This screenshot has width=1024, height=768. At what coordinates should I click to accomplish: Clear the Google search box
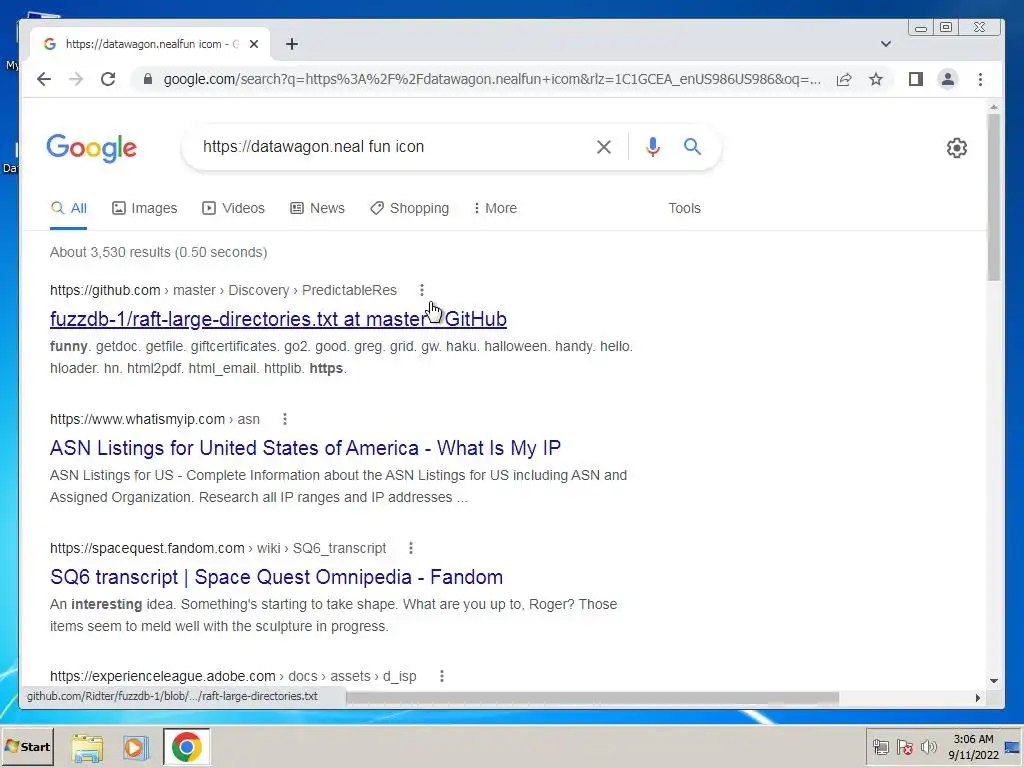603,147
